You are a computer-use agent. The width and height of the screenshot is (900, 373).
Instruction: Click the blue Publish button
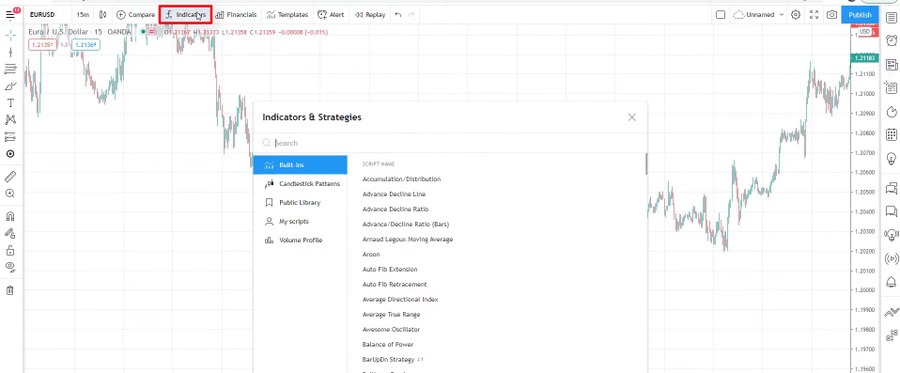point(859,15)
